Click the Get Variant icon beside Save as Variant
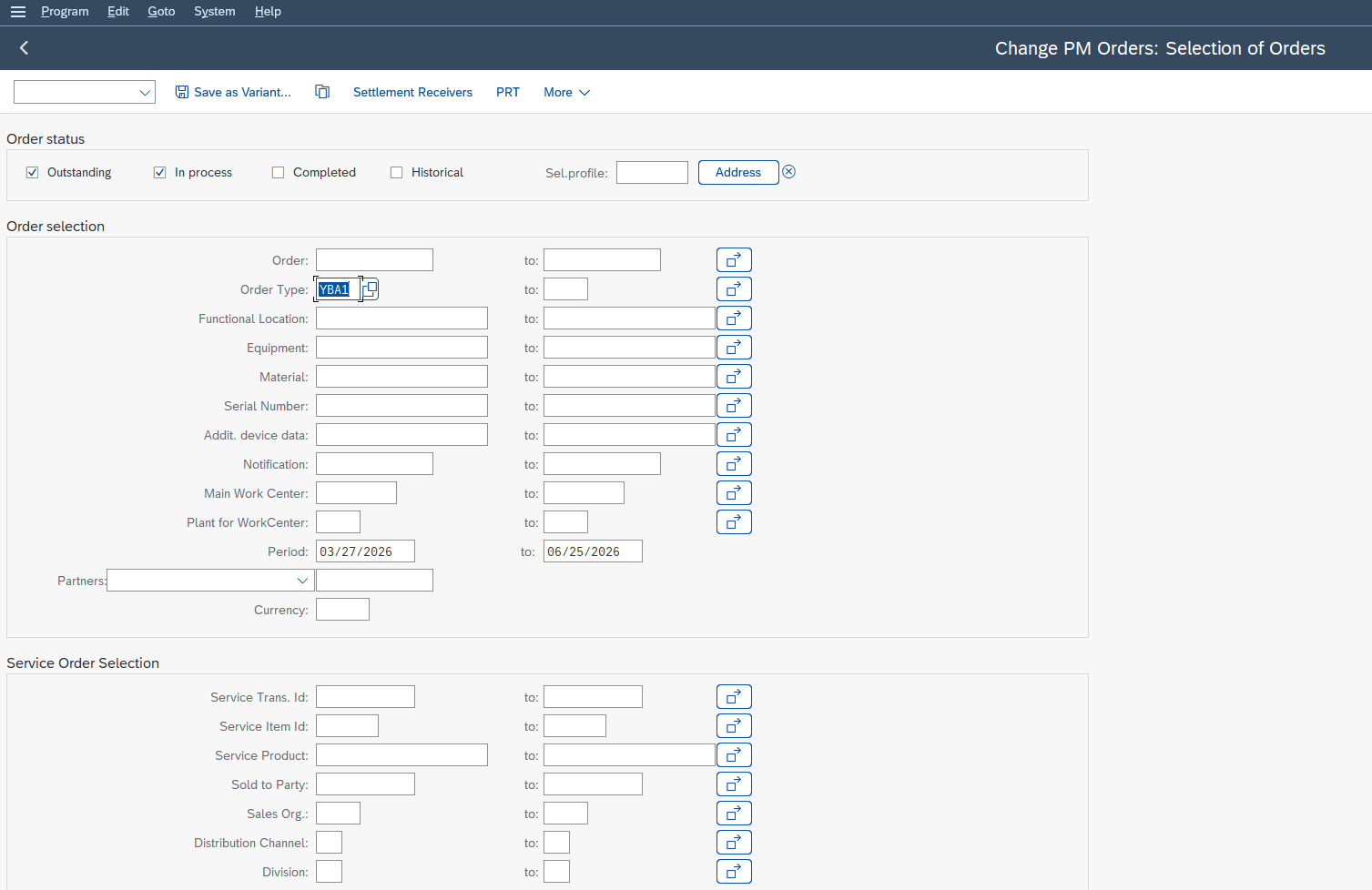This screenshot has height=890, width=1372. tap(322, 92)
